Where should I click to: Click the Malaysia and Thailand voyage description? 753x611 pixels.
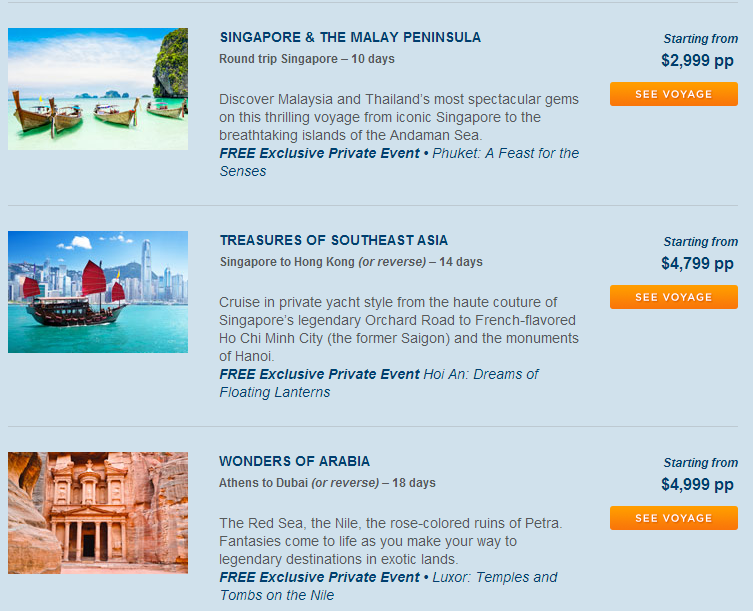pyautogui.click(x=399, y=117)
